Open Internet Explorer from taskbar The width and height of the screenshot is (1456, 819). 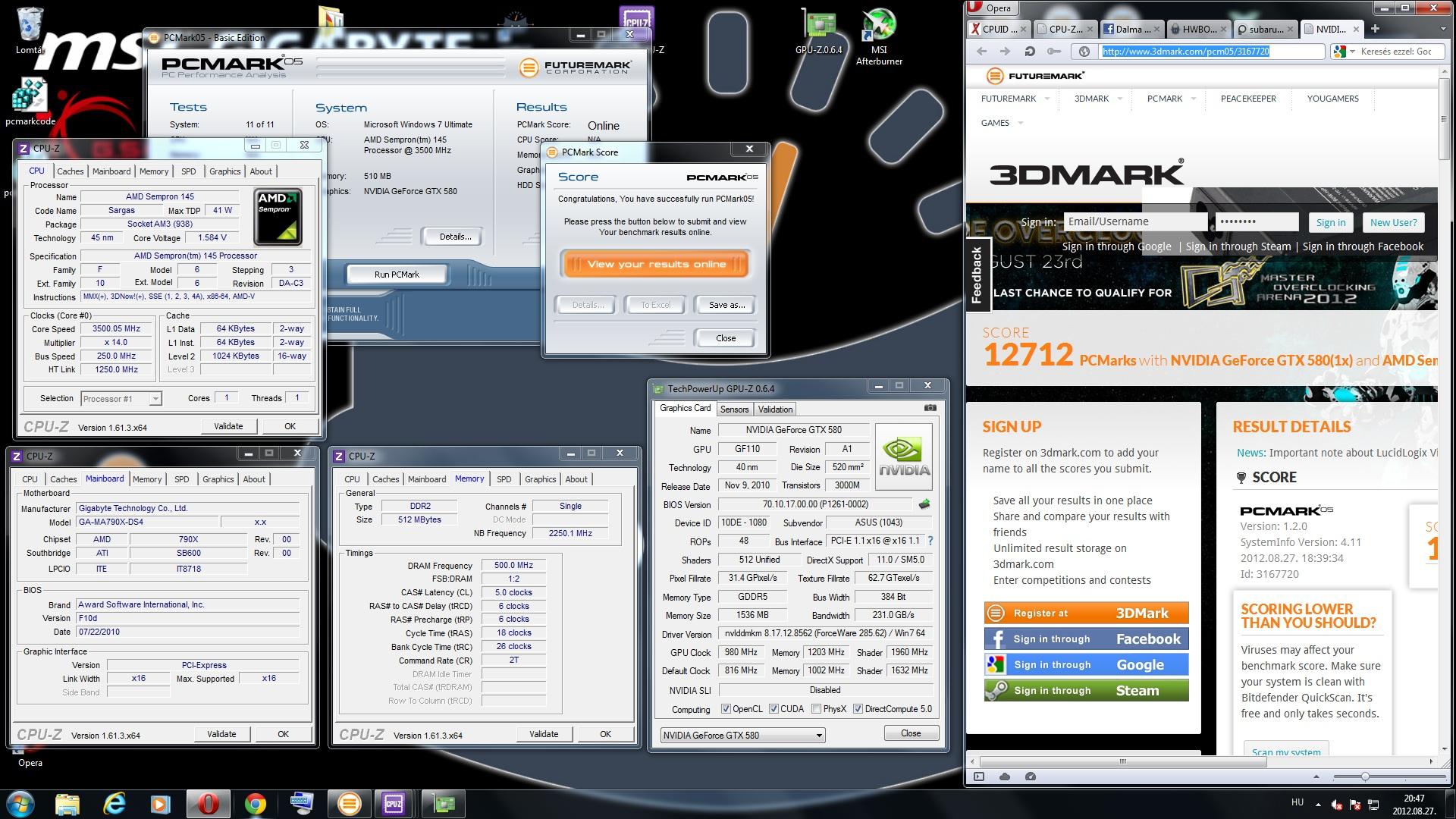click(x=115, y=804)
